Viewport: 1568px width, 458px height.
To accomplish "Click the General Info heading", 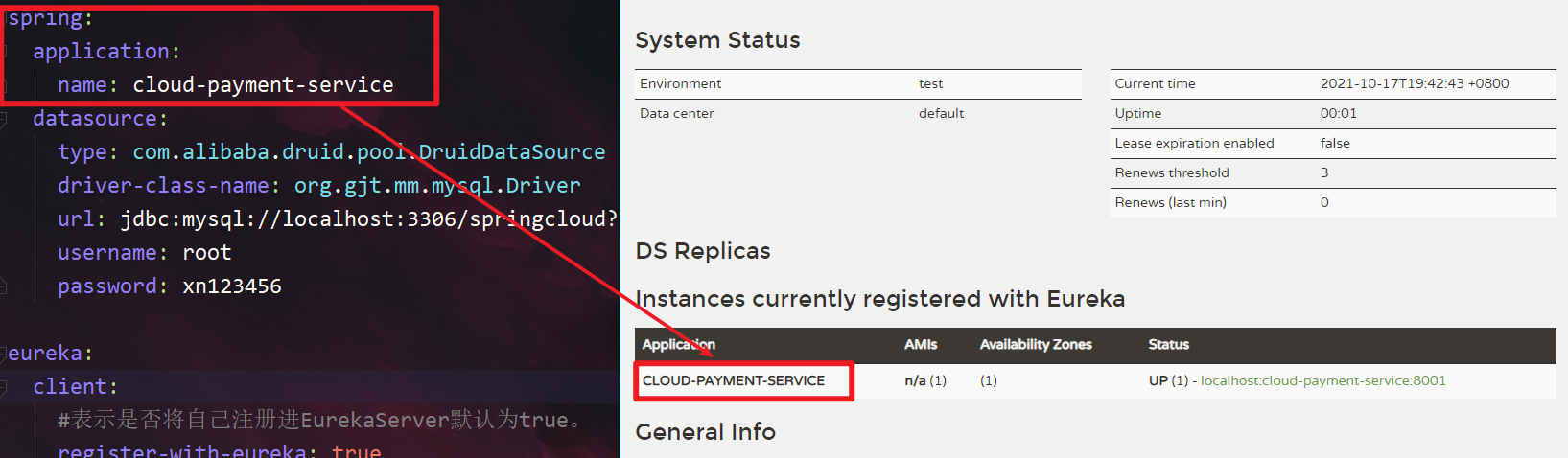I will coord(705,432).
